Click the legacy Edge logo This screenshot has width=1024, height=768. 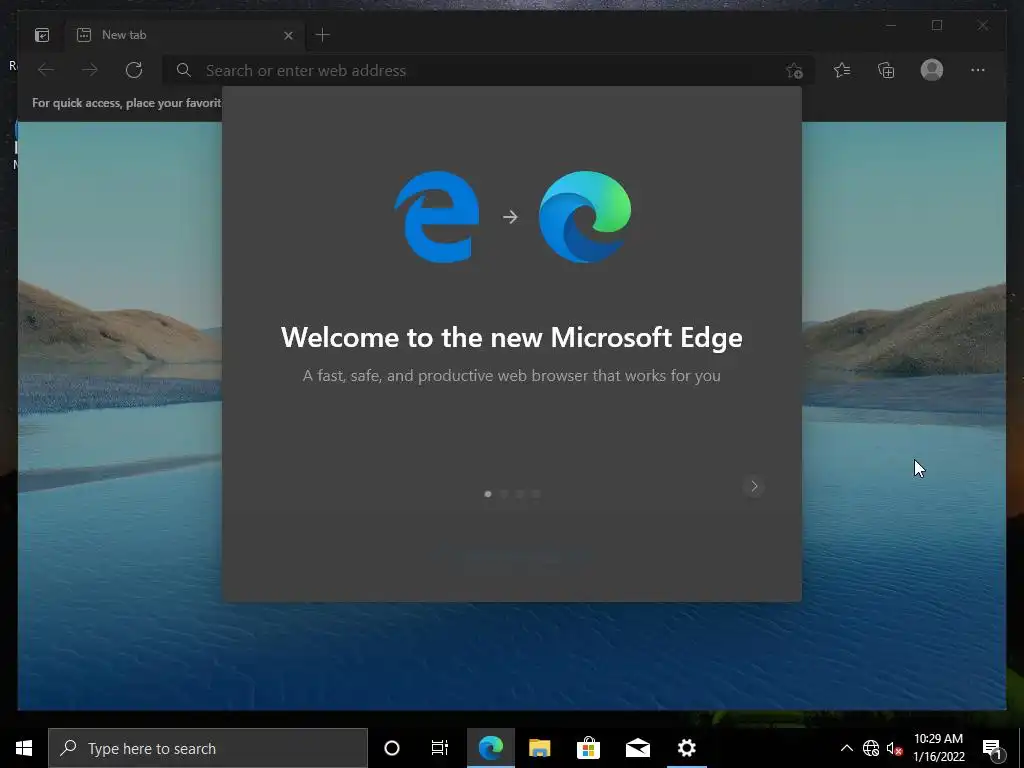437,217
